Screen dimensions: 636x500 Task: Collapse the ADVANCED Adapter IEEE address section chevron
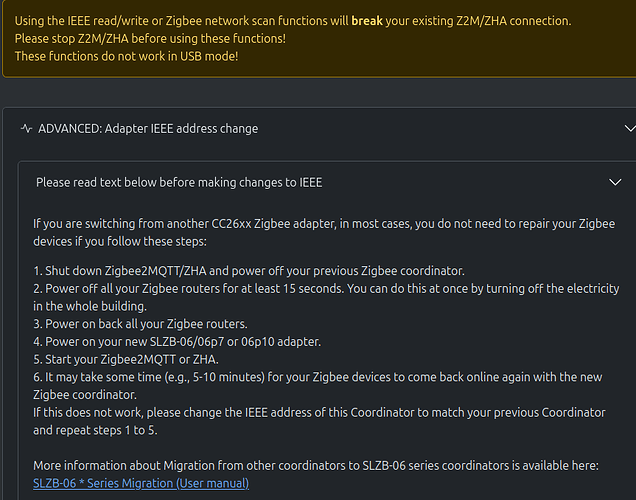(x=630, y=129)
